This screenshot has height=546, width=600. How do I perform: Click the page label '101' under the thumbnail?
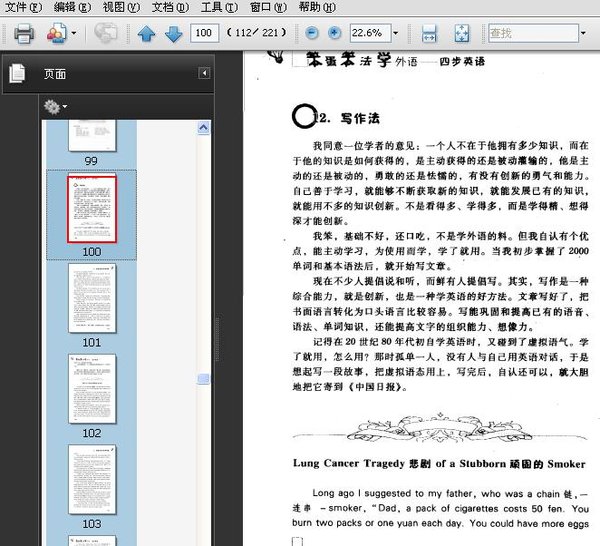click(92, 342)
